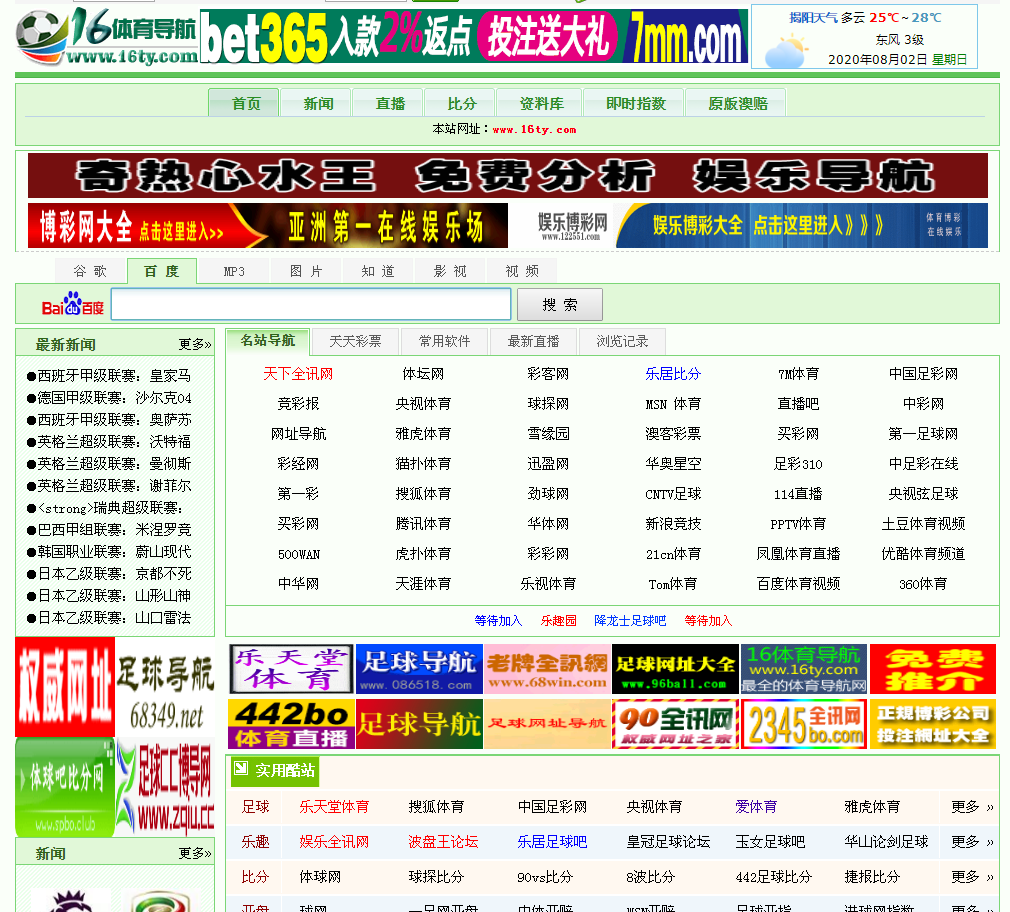Open the 442bo 体育直播 tile
Viewport: 1010px width, 912px height.
point(291,724)
